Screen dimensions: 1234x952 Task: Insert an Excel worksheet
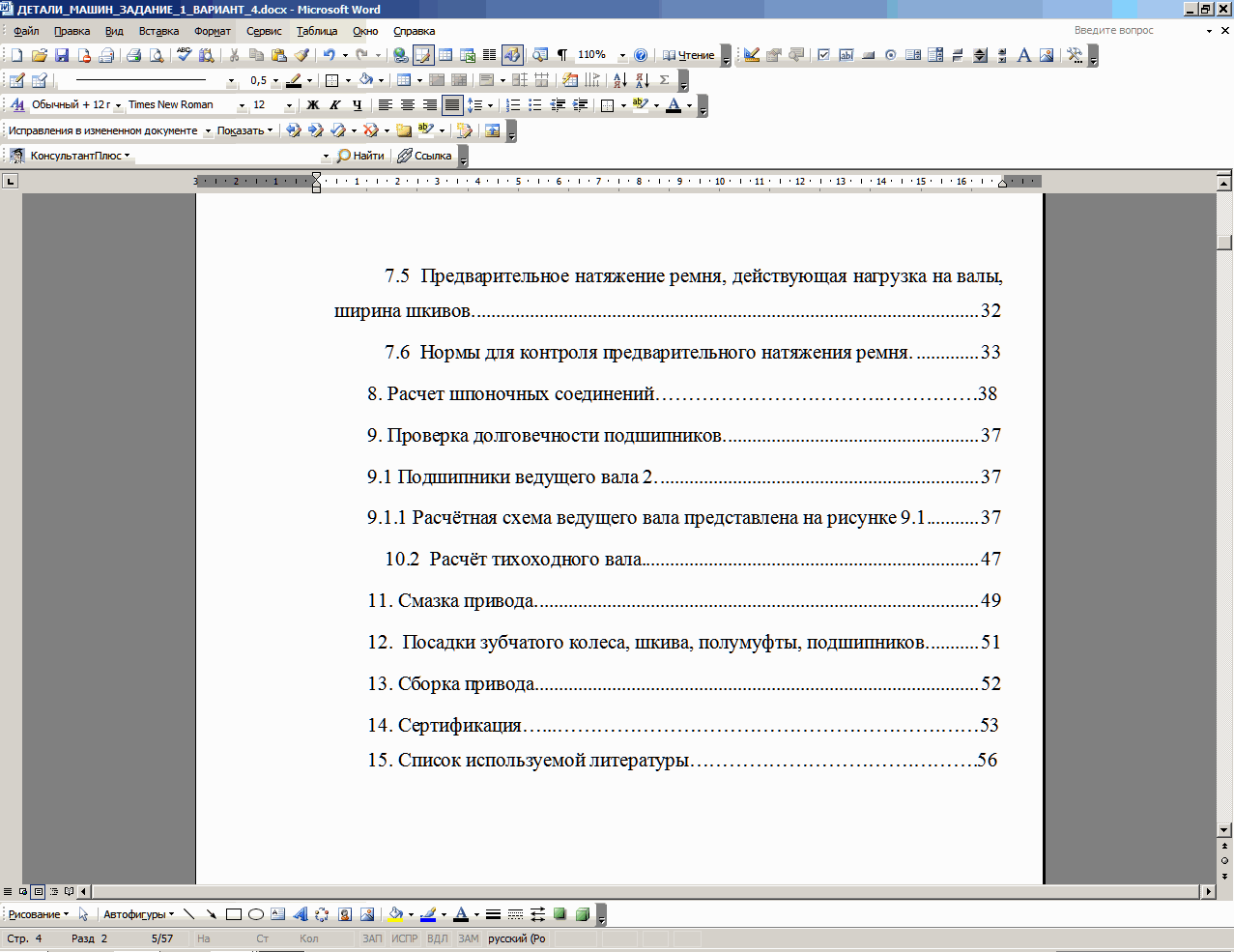468,55
